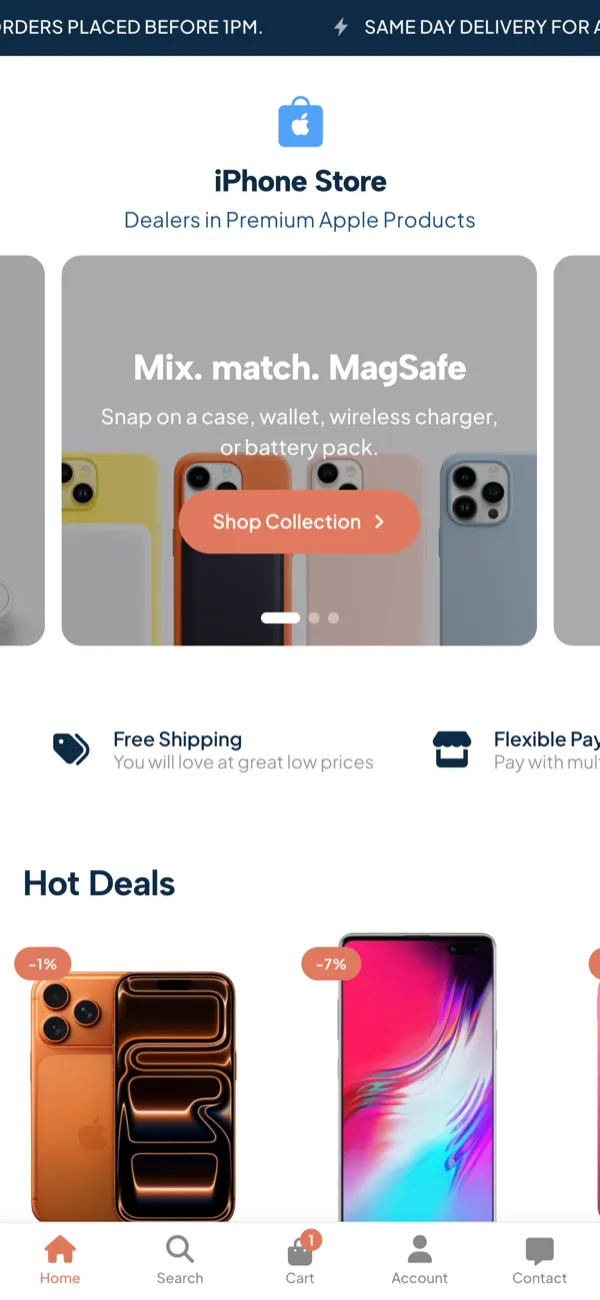
Task: Tap the -1% discount badge
Action: coord(43,964)
